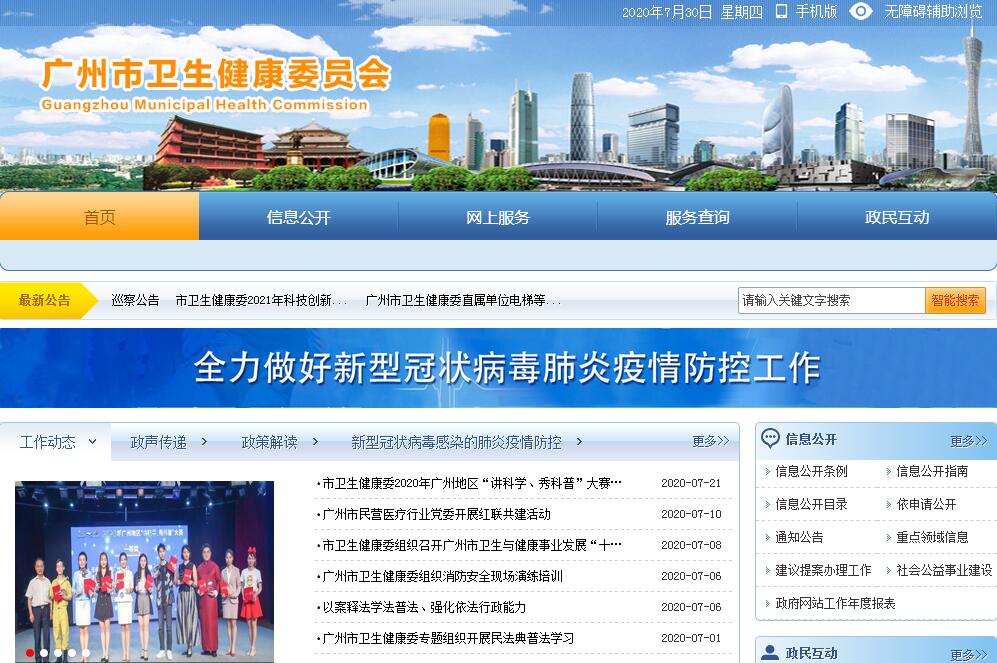Open the 政民互动 navigation menu
The height and width of the screenshot is (663, 997).
pos(897,217)
